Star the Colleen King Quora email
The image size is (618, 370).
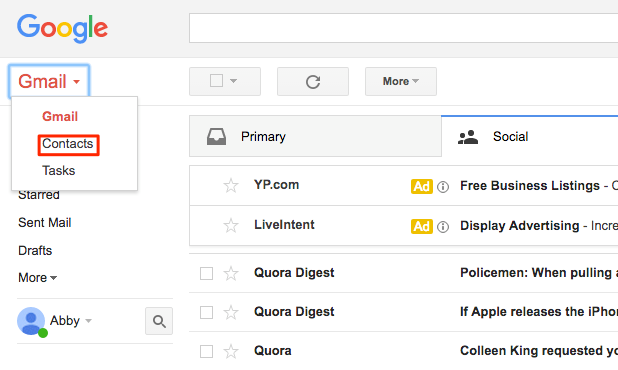pos(231,351)
